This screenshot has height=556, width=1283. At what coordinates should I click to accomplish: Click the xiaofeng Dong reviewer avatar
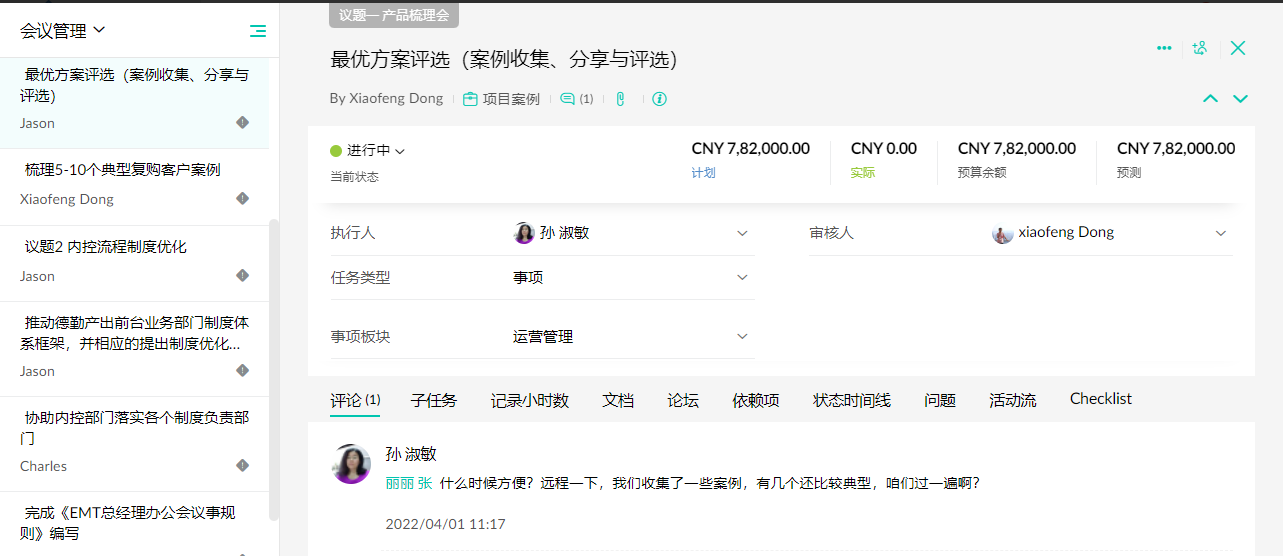tap(1002, 233)
